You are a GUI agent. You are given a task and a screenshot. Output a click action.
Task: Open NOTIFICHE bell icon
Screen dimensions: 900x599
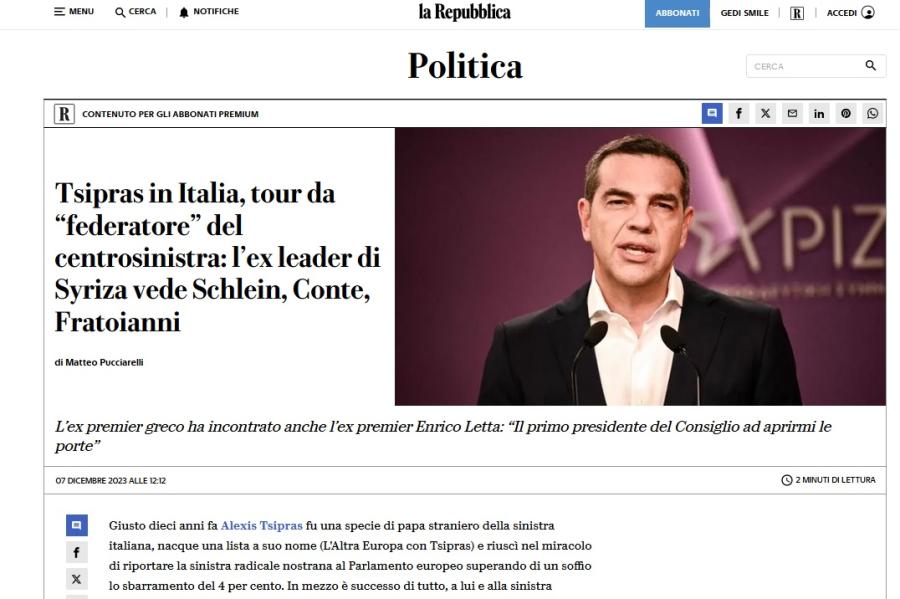coord(184,12)
